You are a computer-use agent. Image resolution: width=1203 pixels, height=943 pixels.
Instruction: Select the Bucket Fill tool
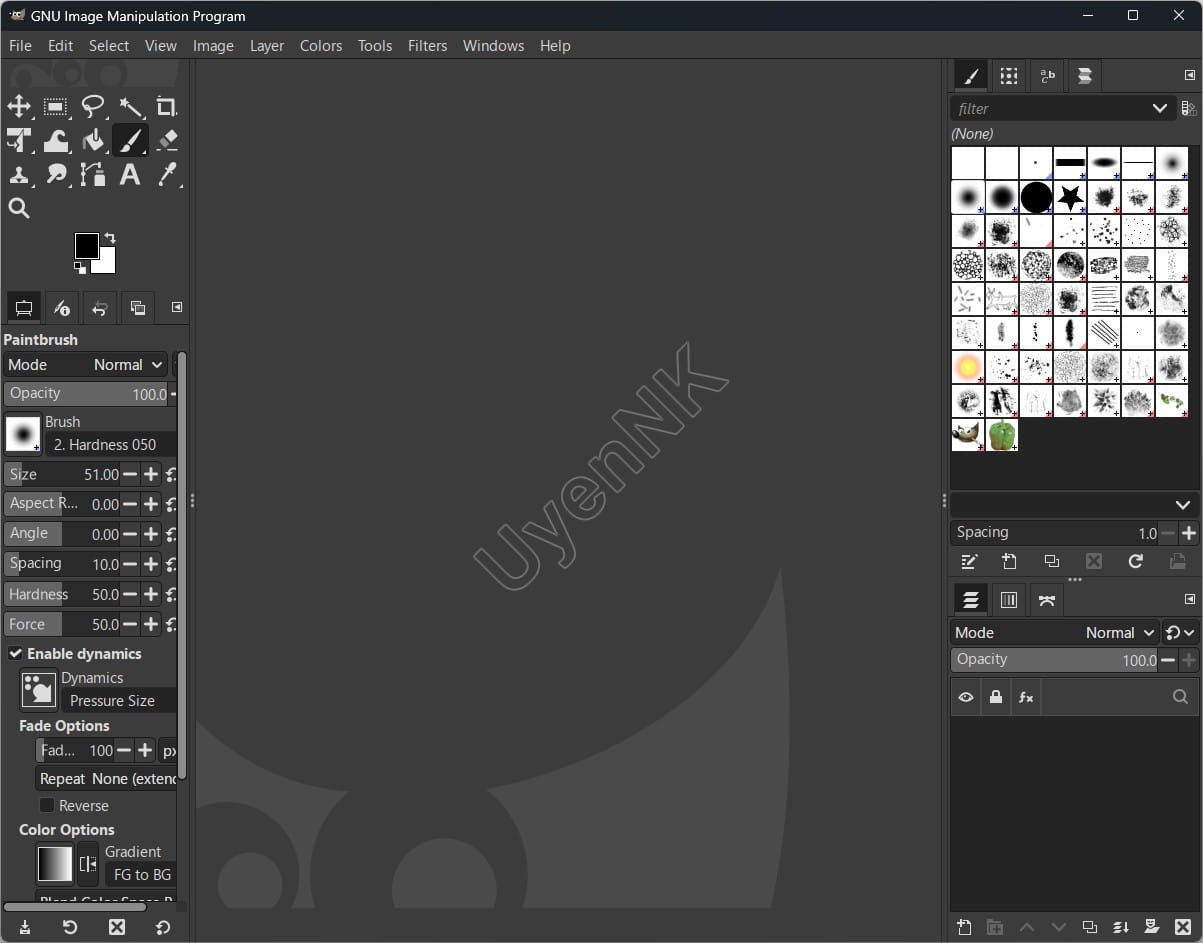(93, 141)
